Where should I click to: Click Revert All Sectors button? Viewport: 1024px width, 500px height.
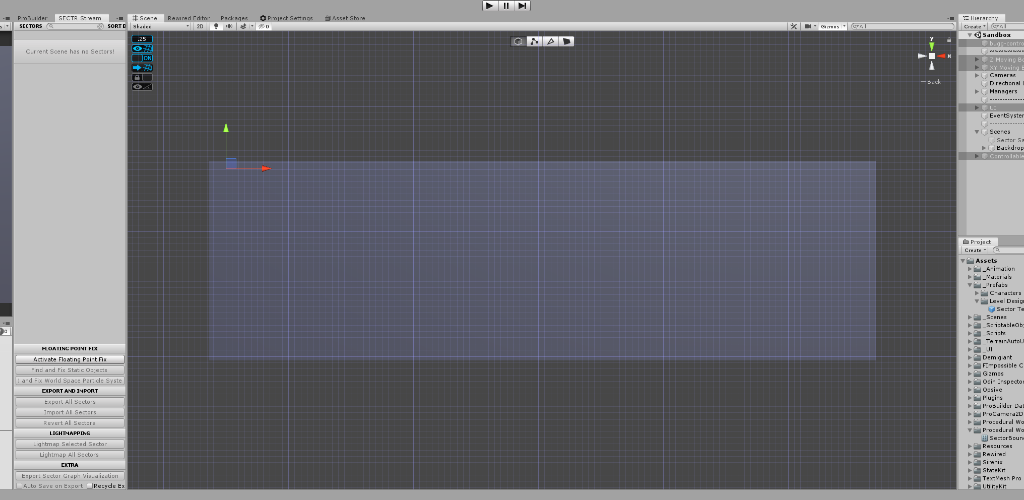[x=70, y=422]
